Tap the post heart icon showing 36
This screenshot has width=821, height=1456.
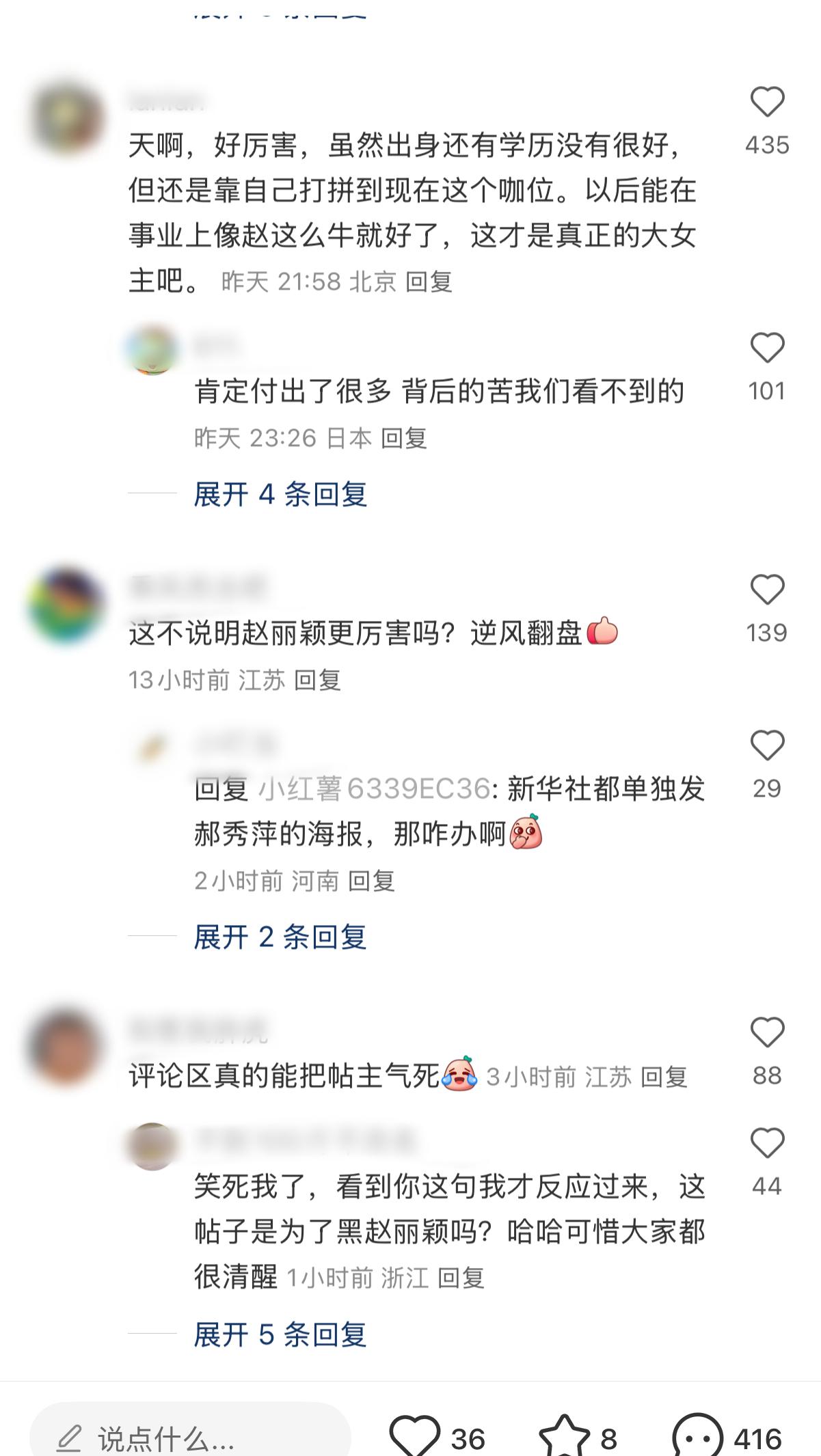point(414,1437)
